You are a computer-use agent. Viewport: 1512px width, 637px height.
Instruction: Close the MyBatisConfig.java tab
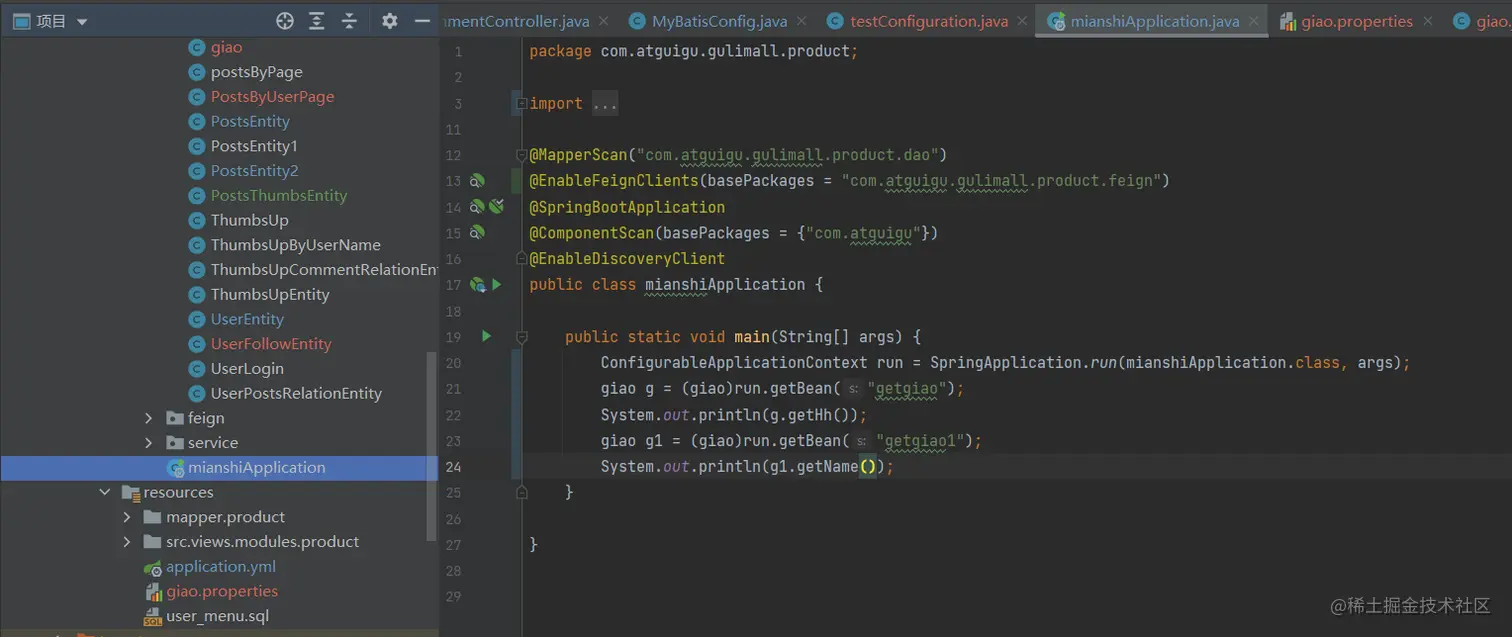click(x=802, y=21)
